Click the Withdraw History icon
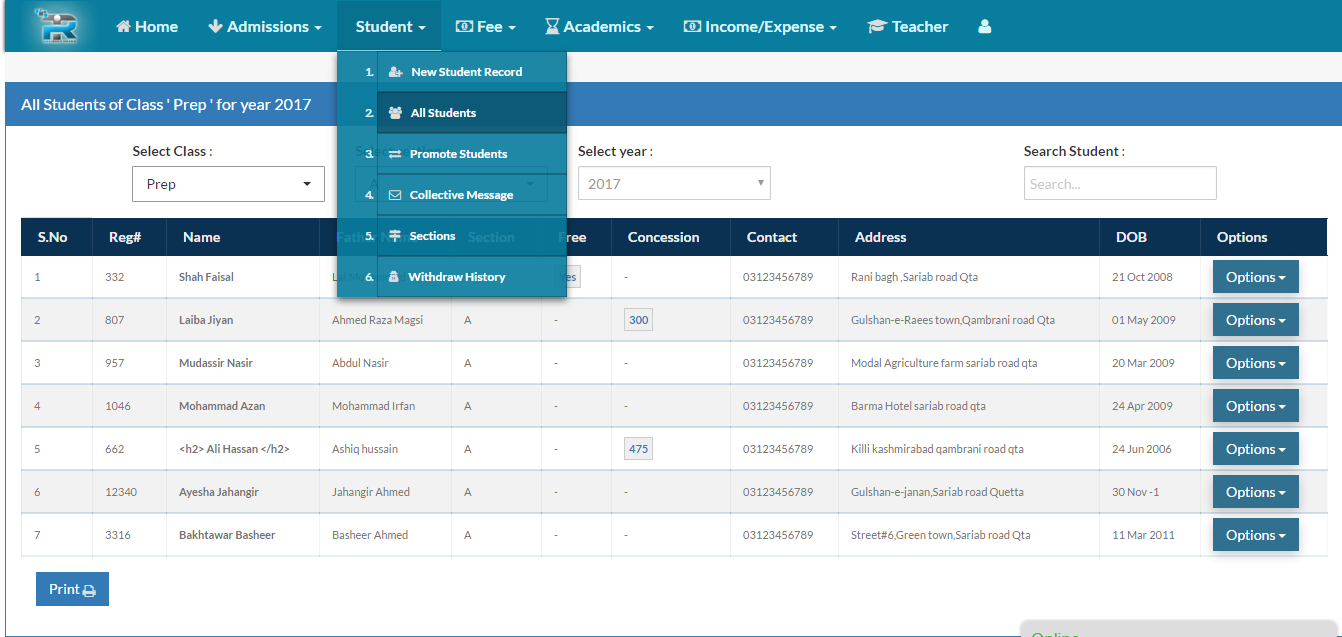The width and height of the screenshot is (1342, 637). click(x=394, y=277)
